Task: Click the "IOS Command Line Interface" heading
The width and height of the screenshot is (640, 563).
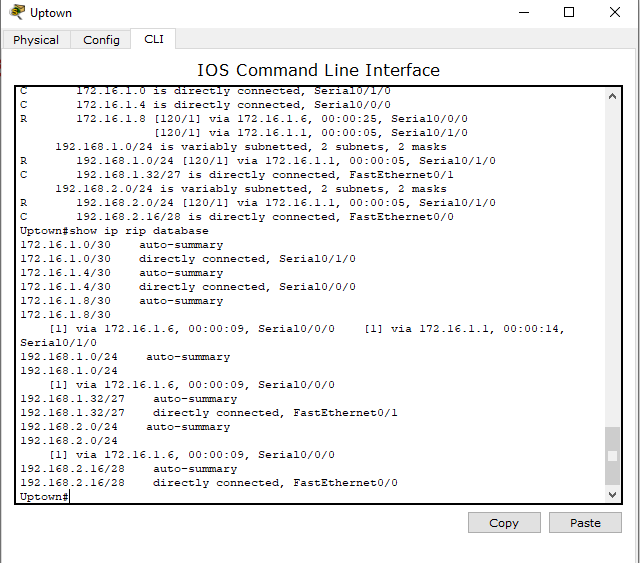Action: 318,70
